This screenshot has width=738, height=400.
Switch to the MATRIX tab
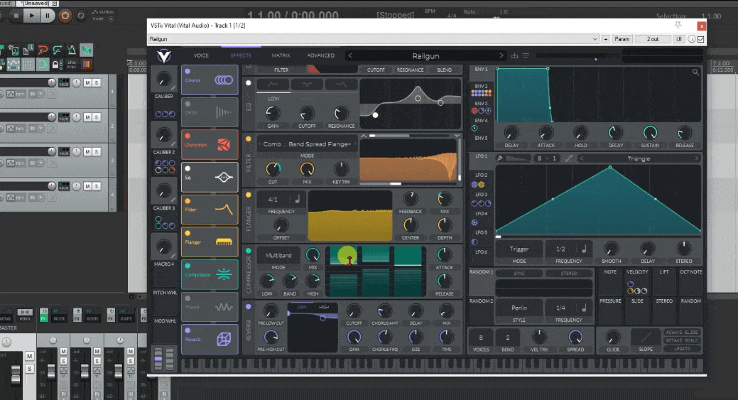click(x=280, y=56)
